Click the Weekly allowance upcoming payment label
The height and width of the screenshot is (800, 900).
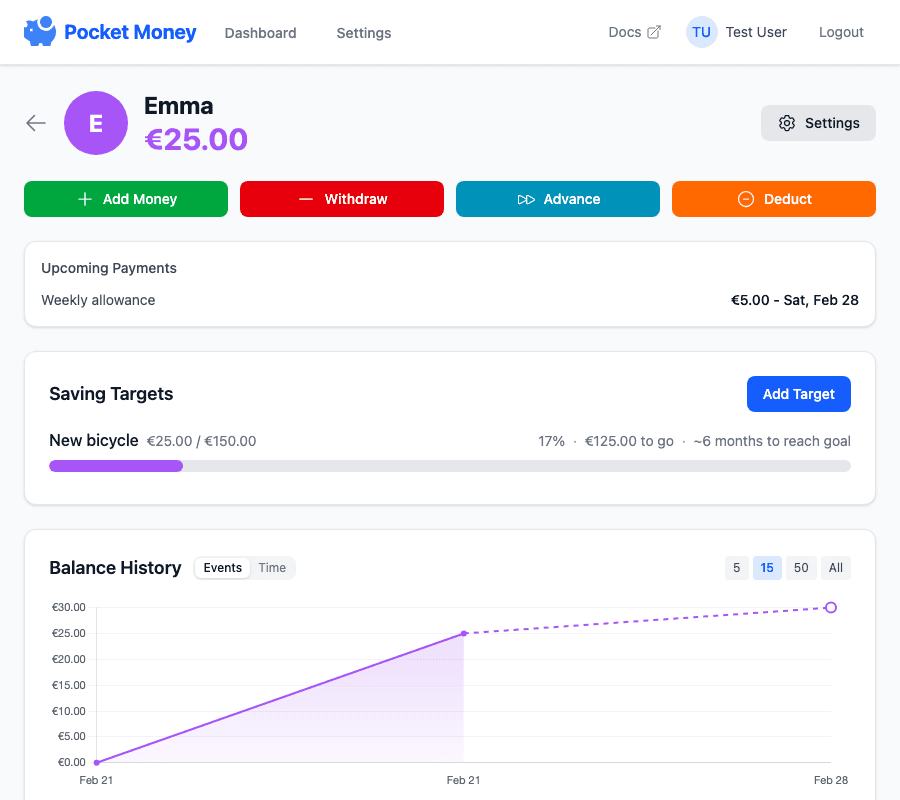[98, 300]
